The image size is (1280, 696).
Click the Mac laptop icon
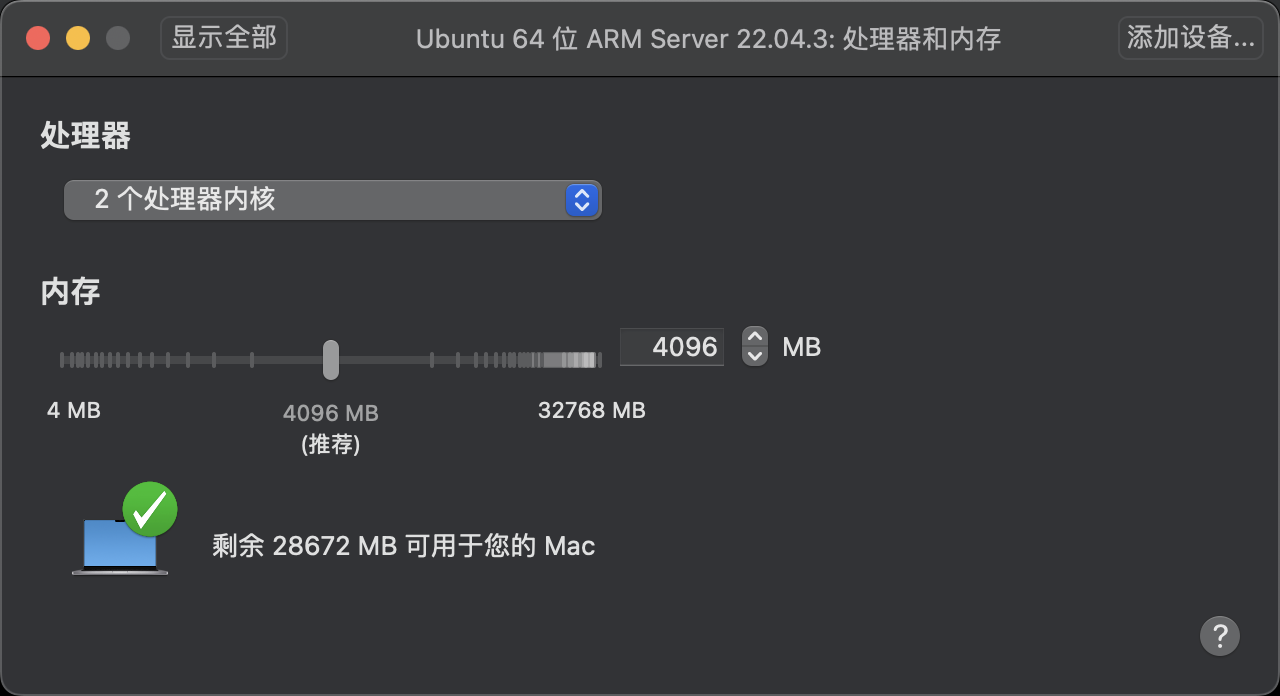click(118, 546)
